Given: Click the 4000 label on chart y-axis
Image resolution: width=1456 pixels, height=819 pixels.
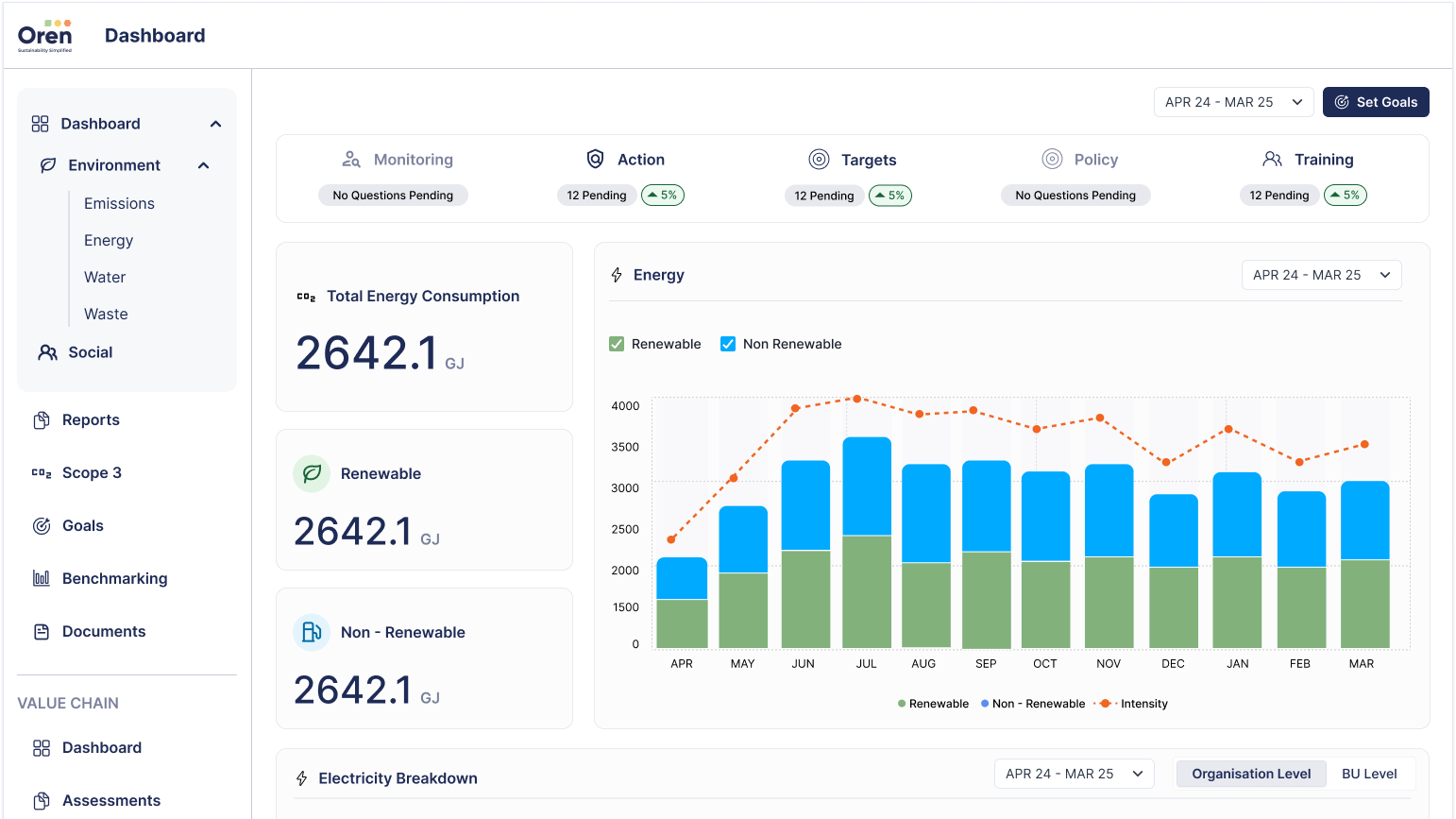Looking at the screenshot, I should [x=625, y=406].
